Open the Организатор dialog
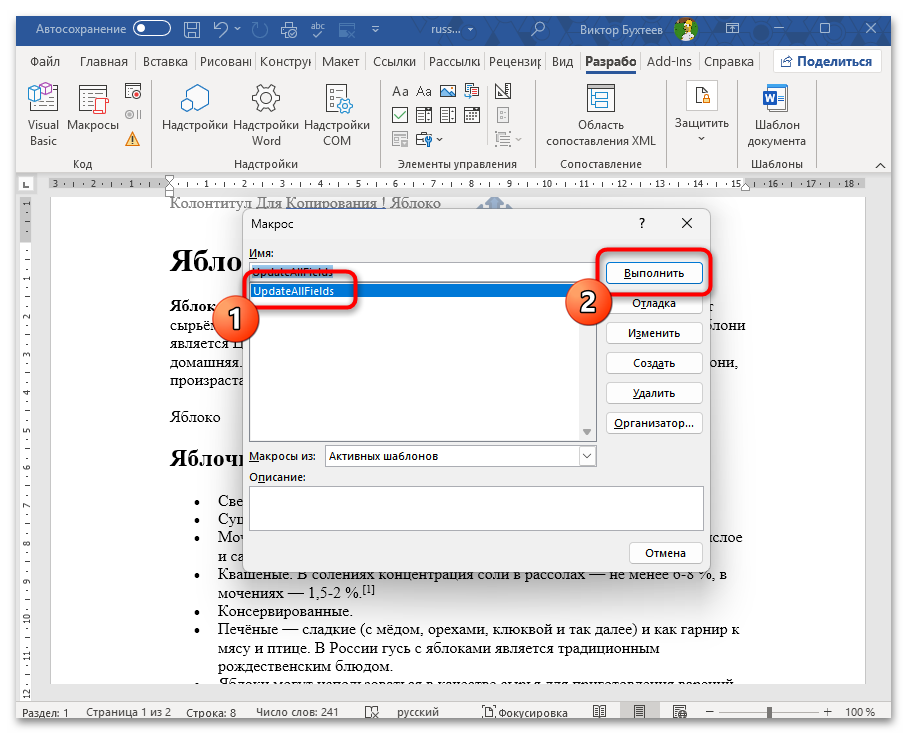Image resolution: width=907 pixels, height=734 pixels. coord(654,423)
